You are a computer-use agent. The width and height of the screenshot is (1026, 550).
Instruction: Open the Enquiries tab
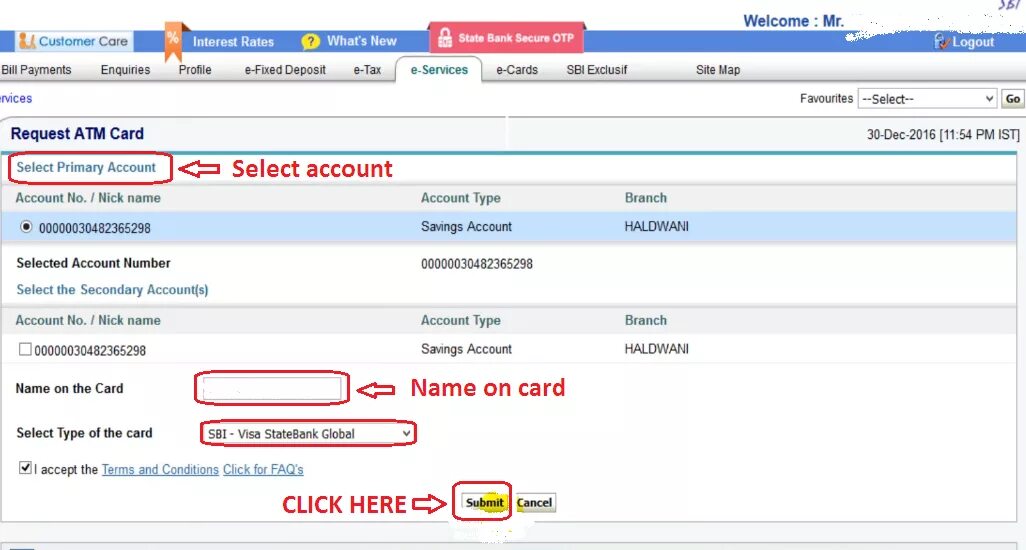point(125,70)
